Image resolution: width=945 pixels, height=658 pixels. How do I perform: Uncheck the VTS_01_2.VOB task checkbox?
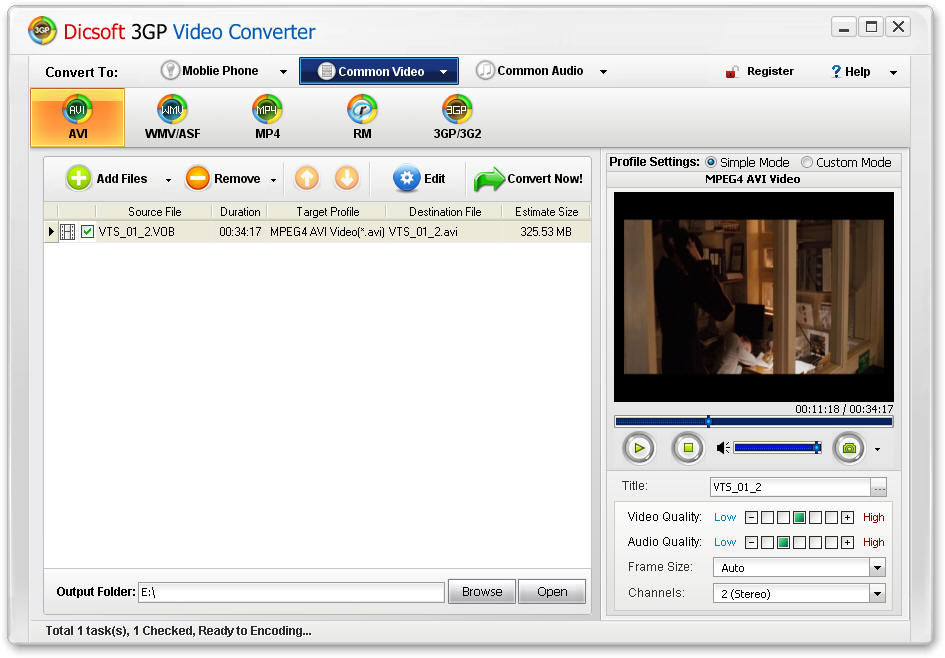pos(87,232)
